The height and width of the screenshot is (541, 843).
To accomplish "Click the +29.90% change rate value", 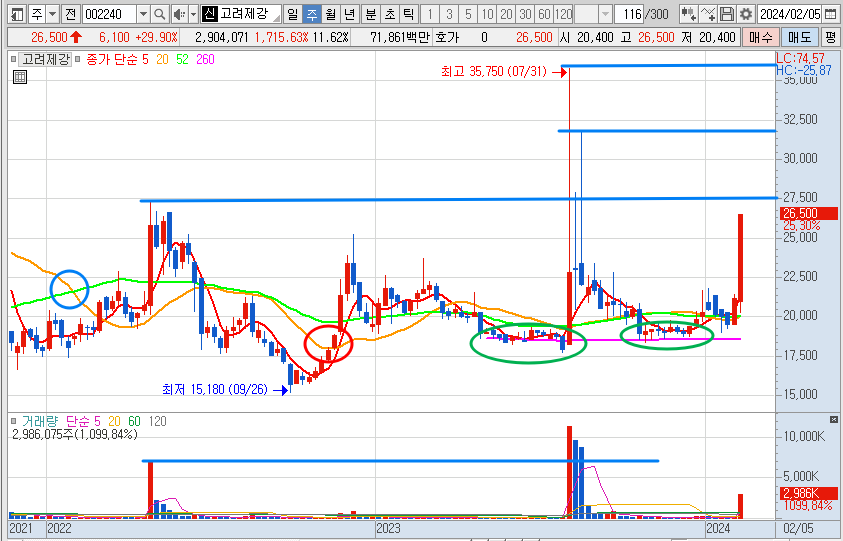I will [156, 37].
